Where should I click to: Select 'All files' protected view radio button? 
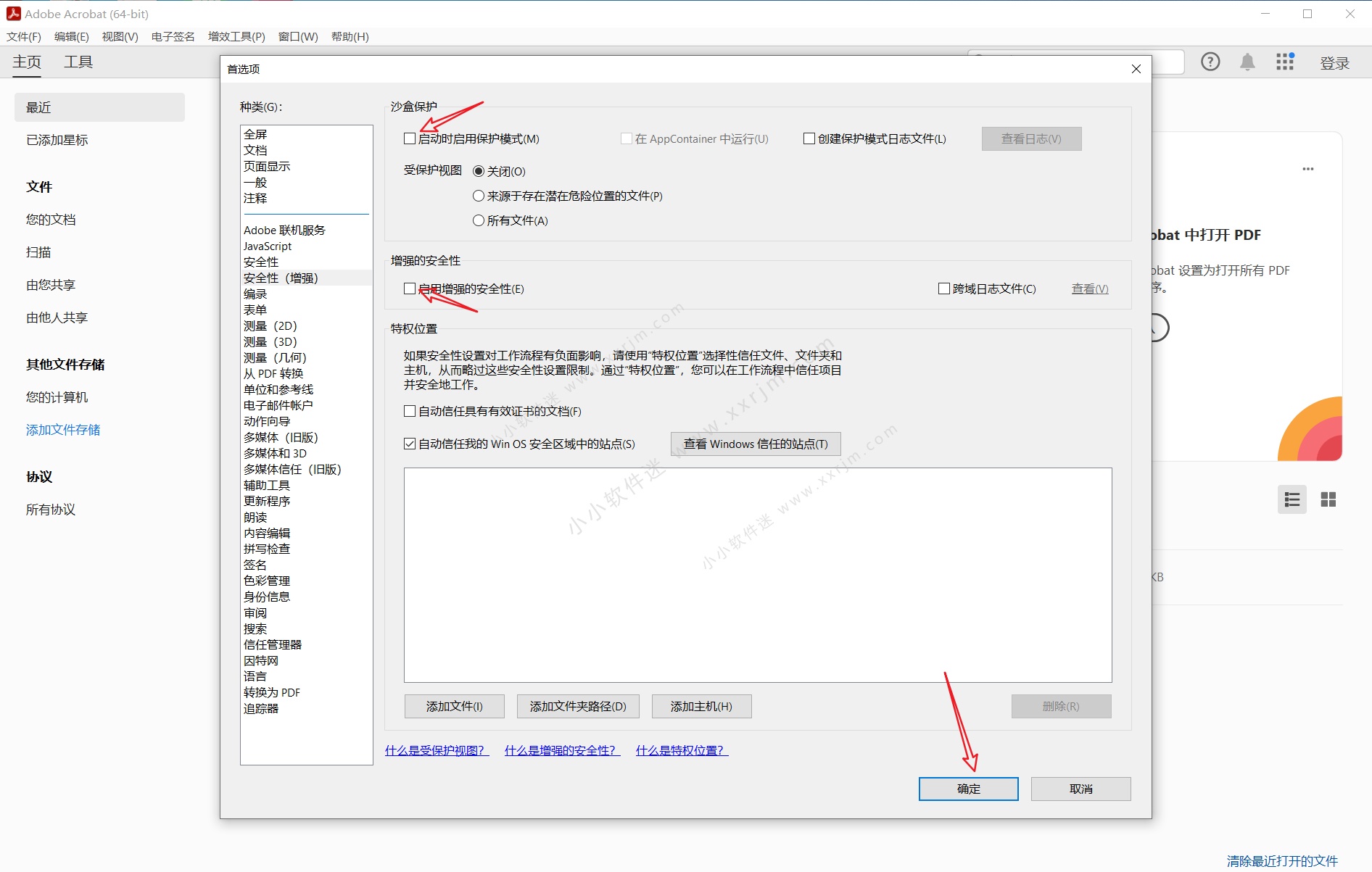click(479, 220)
